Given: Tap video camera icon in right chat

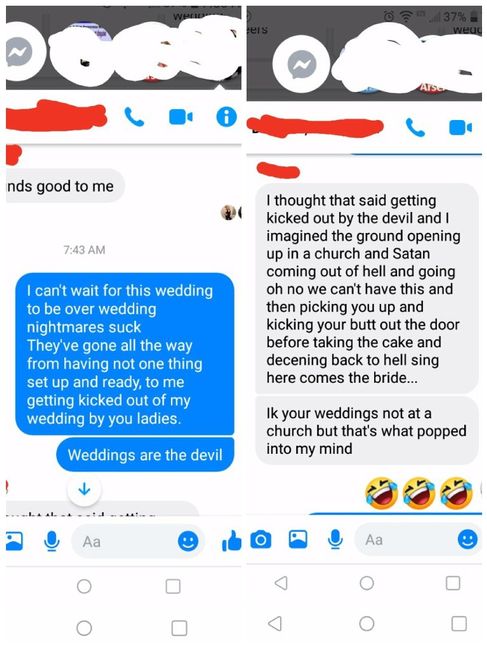Looking at the screenshot, I should 460,128.
